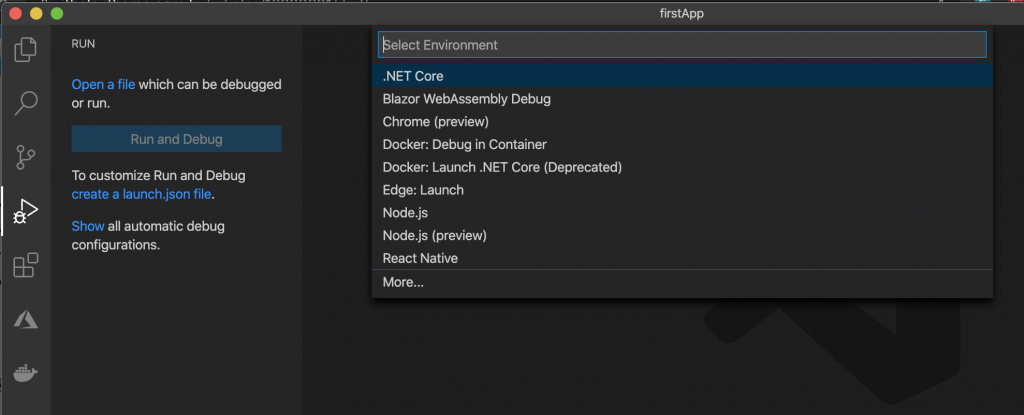Expand the More... environments option
1024x415 pixels.
coord(403,283)
